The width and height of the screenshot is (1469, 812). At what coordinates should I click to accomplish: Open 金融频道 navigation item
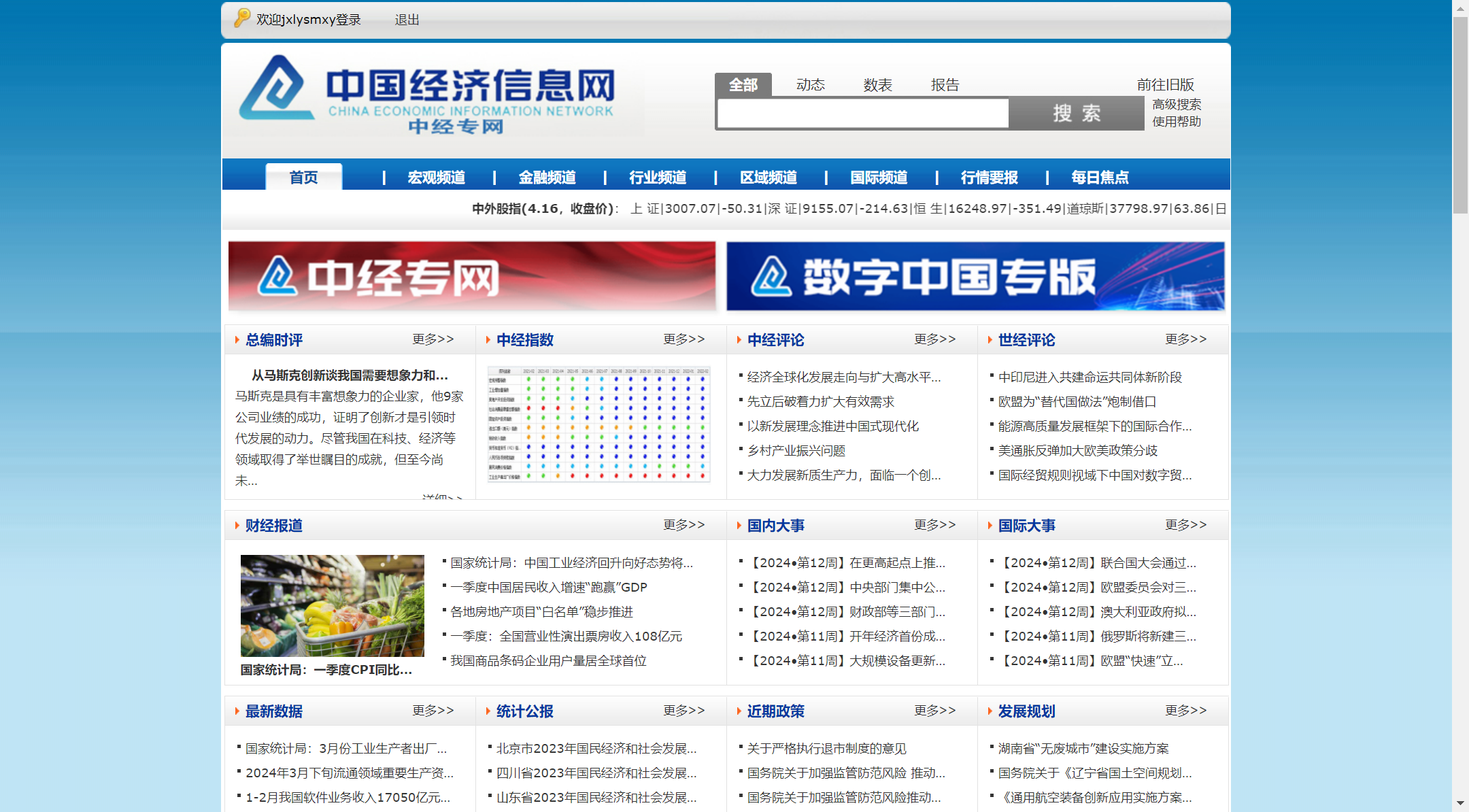(547, 177)
